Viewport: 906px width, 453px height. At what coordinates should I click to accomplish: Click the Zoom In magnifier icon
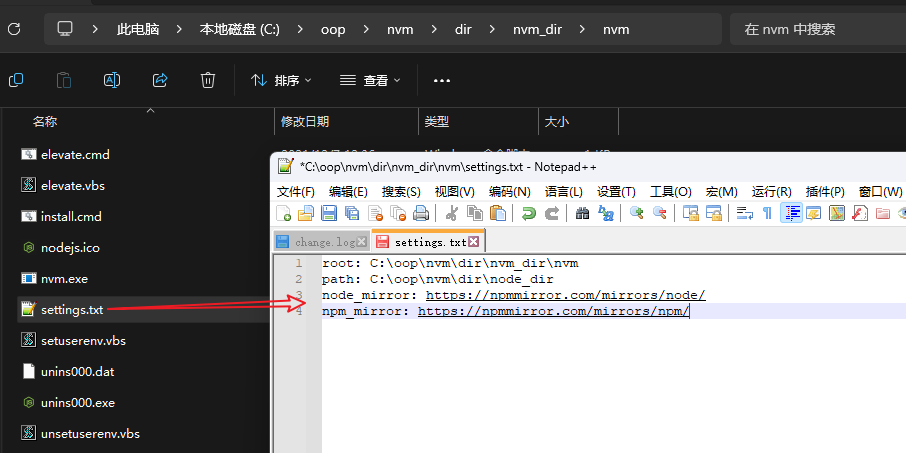pos(637,213)
